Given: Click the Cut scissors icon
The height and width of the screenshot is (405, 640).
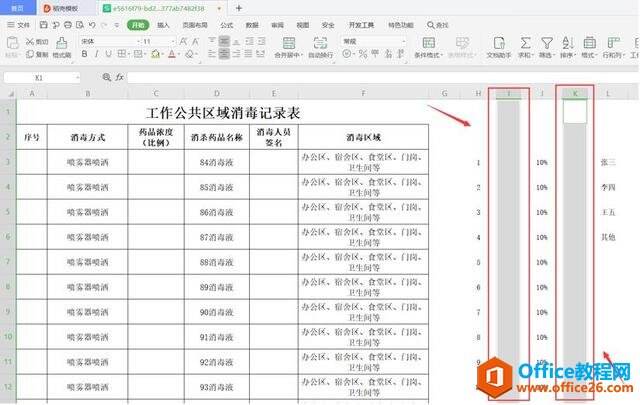Looking at the screenshot, I should tap(29, 41).
